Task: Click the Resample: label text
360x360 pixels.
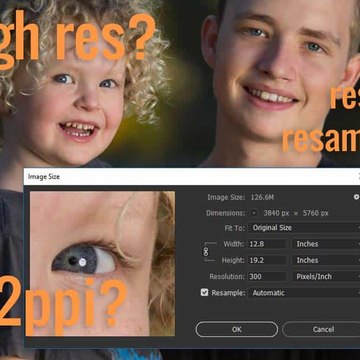Action: pyautogui.click(x=228, y=293)
